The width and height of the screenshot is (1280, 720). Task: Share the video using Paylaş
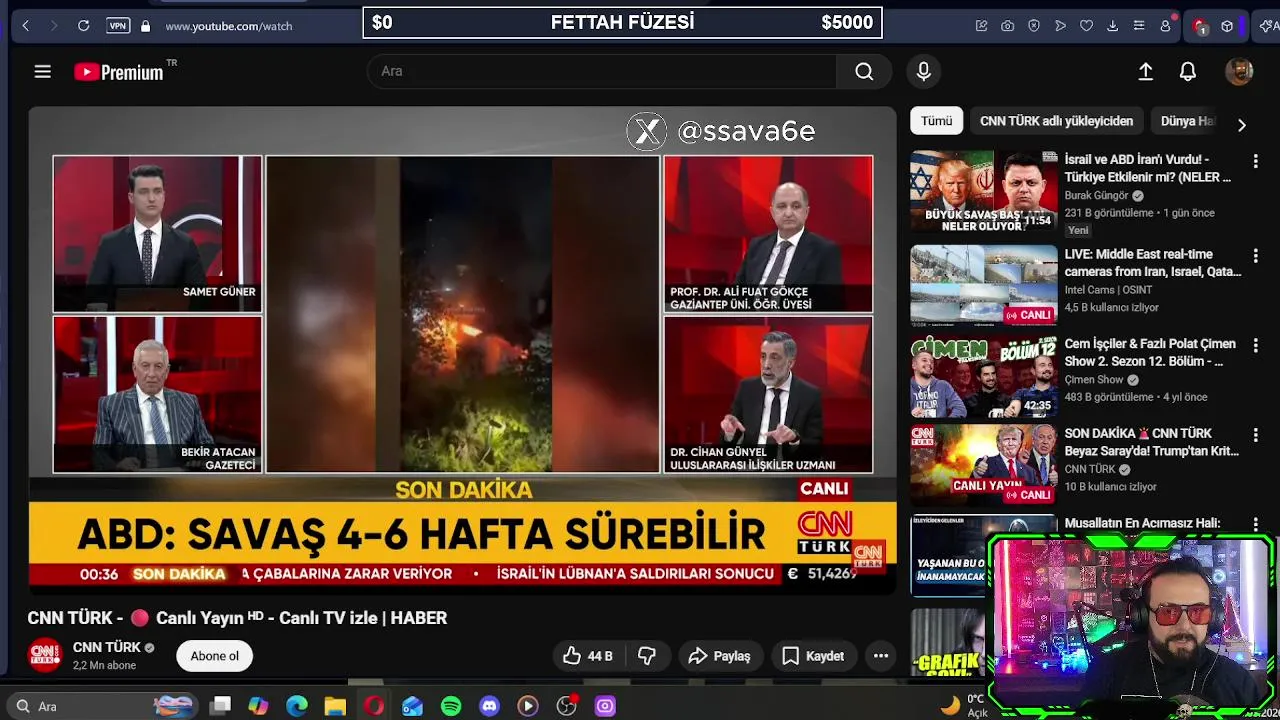click(x=720, y=656)
